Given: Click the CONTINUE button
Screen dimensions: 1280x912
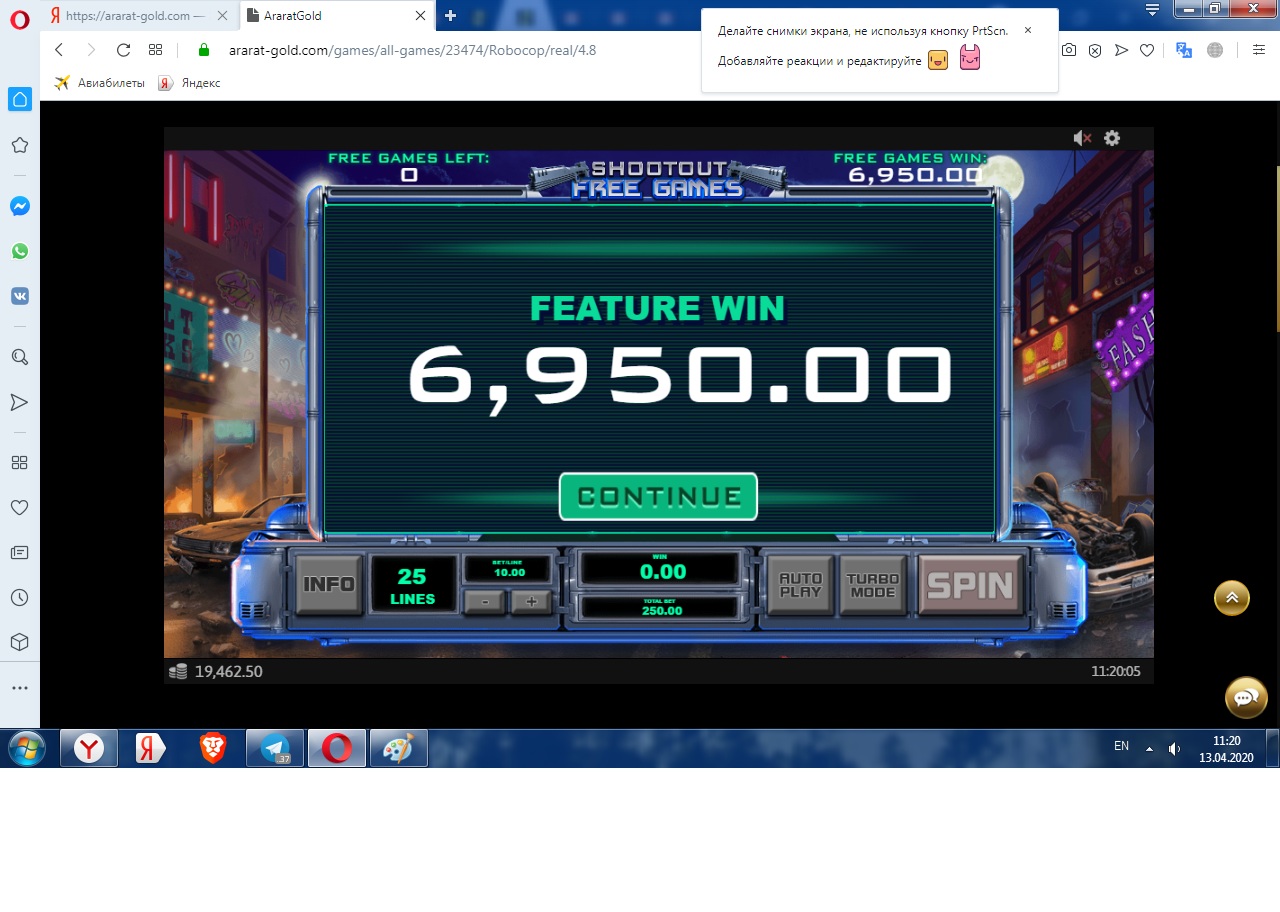Looking at the screenshot, I should point(658,496).
